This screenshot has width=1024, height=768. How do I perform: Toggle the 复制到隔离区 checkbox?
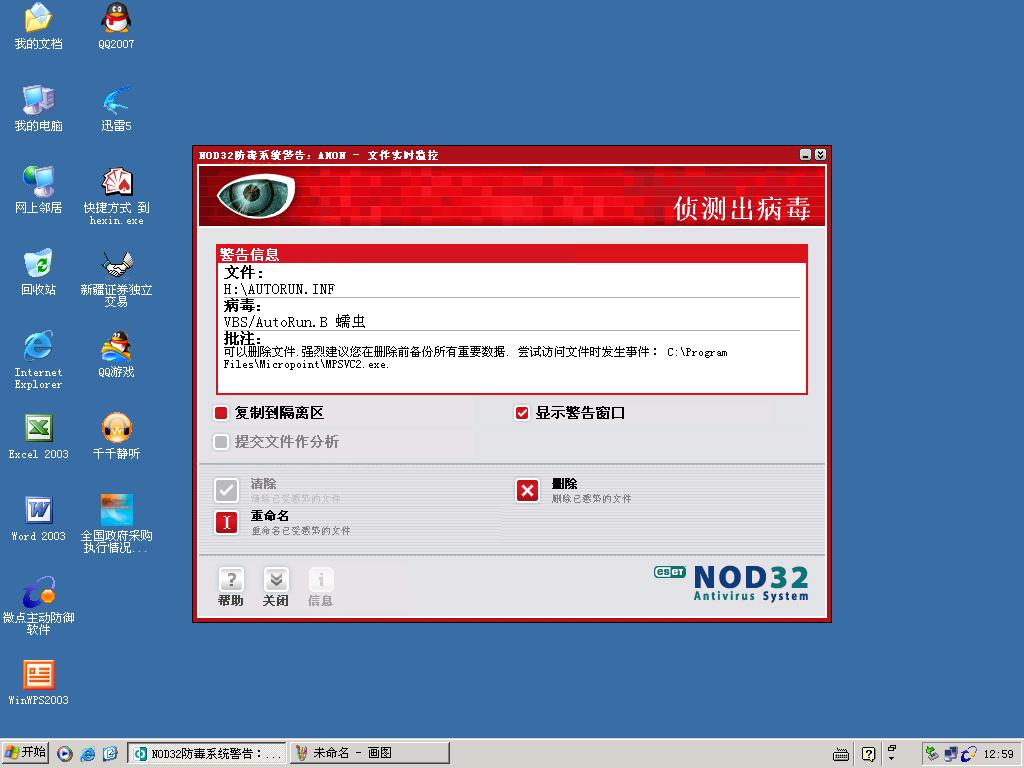pos(221,413)
